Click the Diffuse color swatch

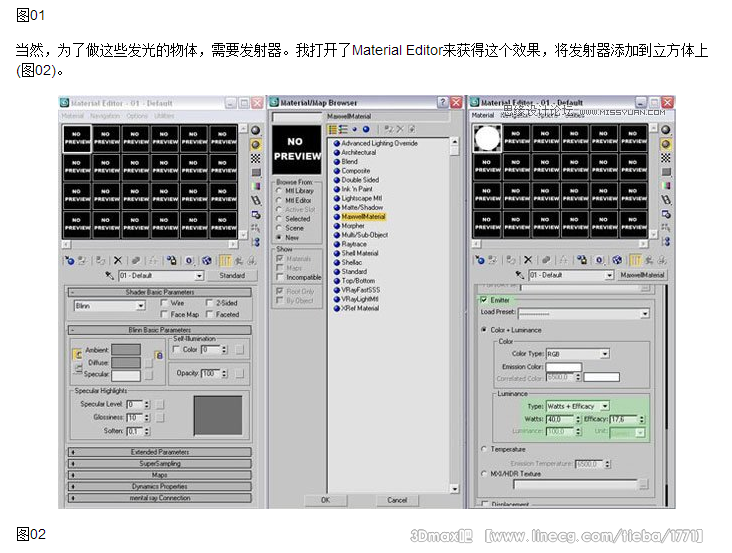[126, 363]
